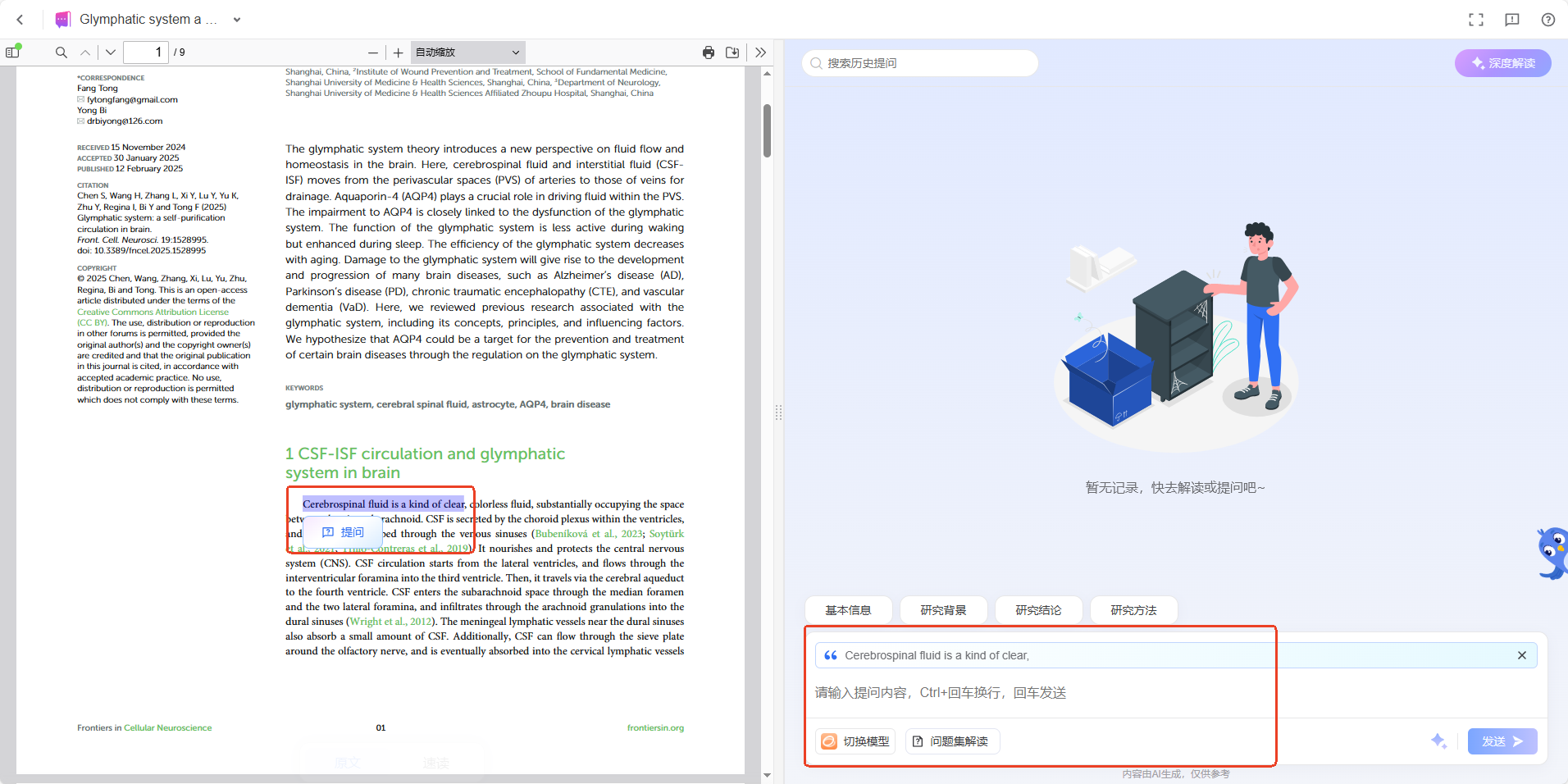Screen dimensions: 1568x784
Task: Expand the document title dropdown
Action: [x=237, y=20]
